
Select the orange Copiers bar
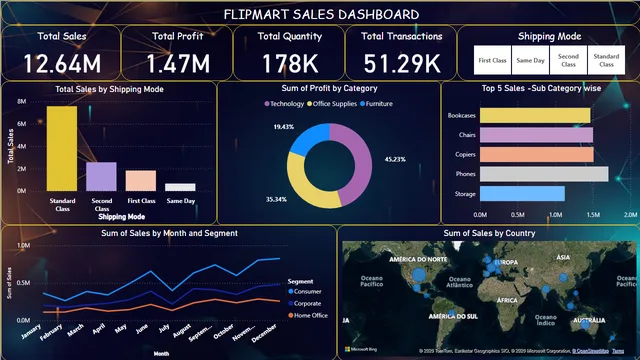[x=537, y=155]
